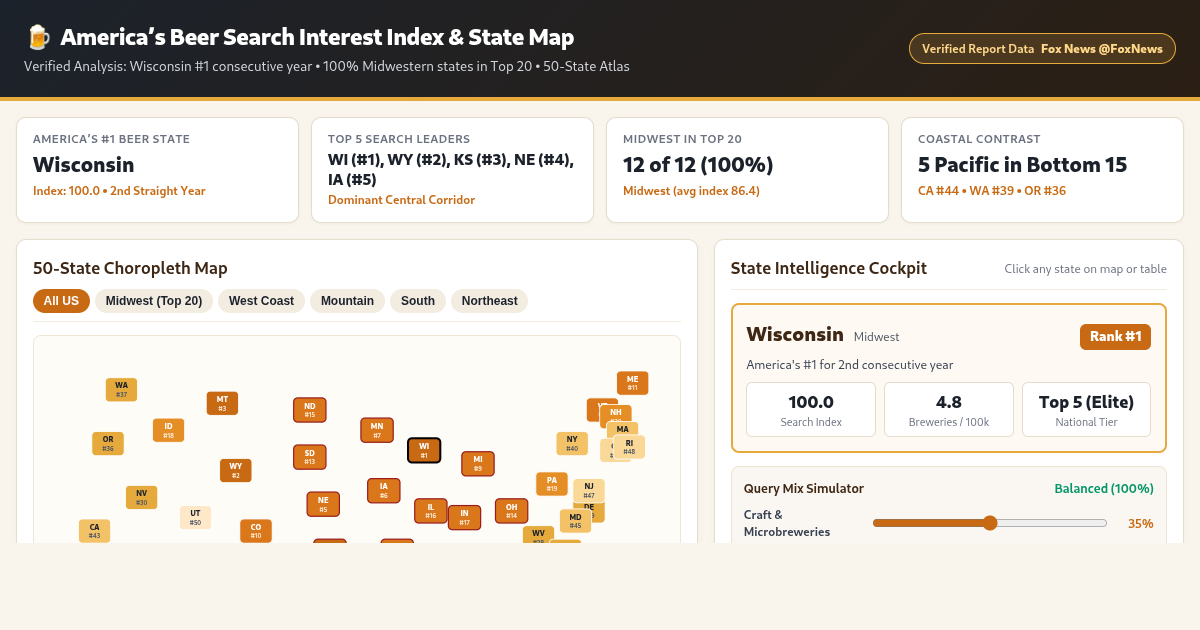The width and height of the screenshot is (1200, 630).
Task: Select the UT #50 state tile
Action: [x=195, y=517]
